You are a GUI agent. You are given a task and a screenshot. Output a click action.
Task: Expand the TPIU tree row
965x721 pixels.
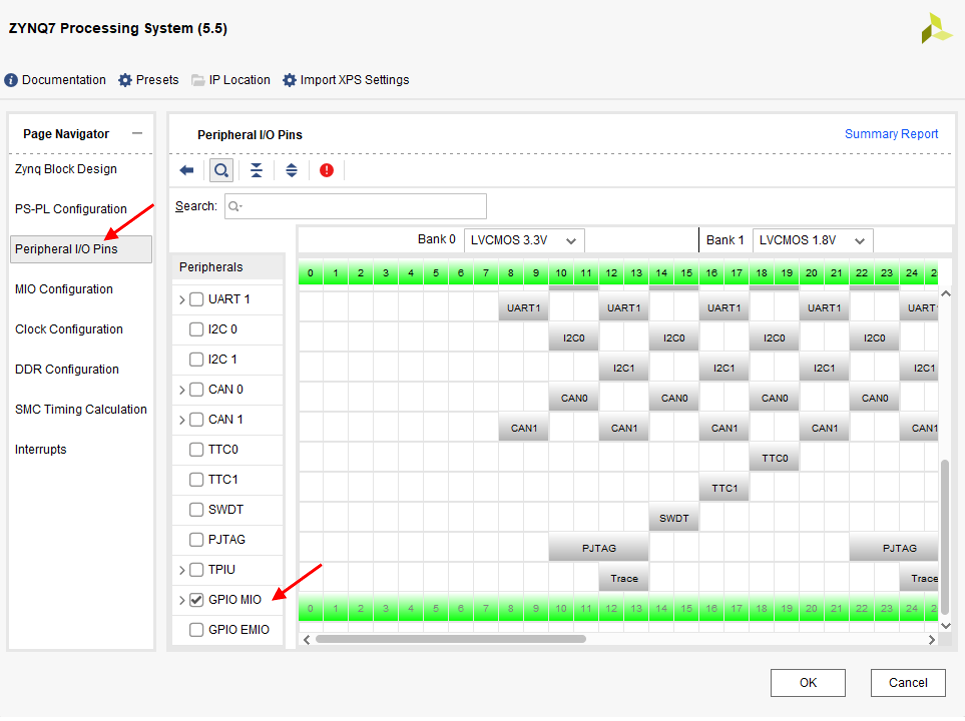[182, 570]
